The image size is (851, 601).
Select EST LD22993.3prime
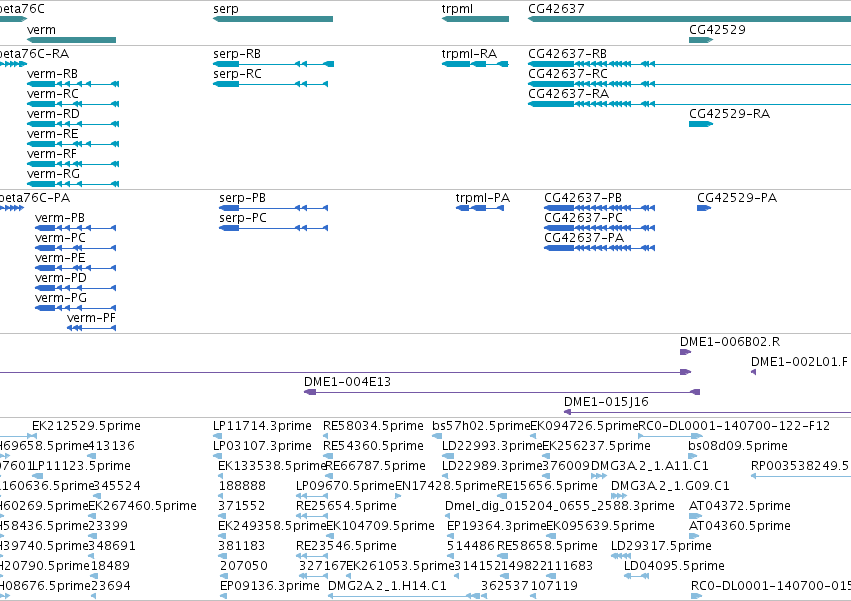click(x=492, y=446)
